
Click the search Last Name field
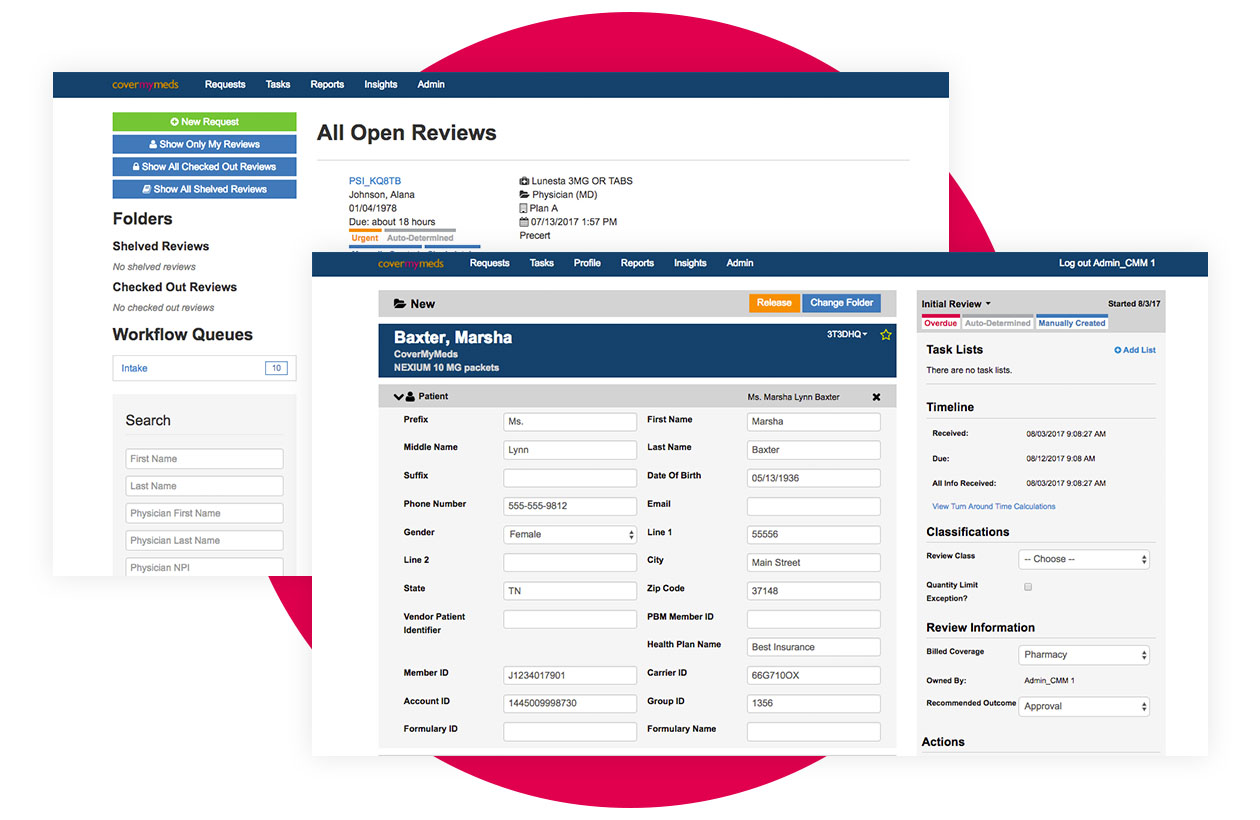tap(205, 486)
